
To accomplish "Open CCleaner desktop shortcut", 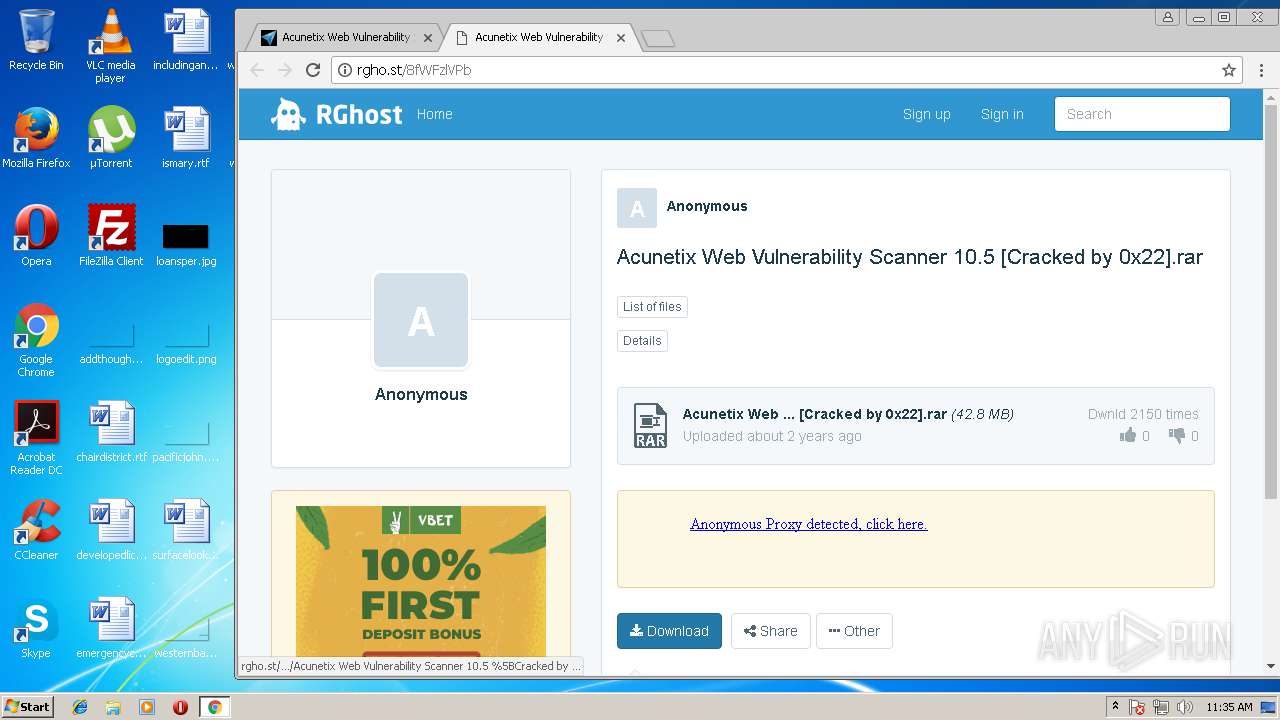I will [x=36, y=530].
